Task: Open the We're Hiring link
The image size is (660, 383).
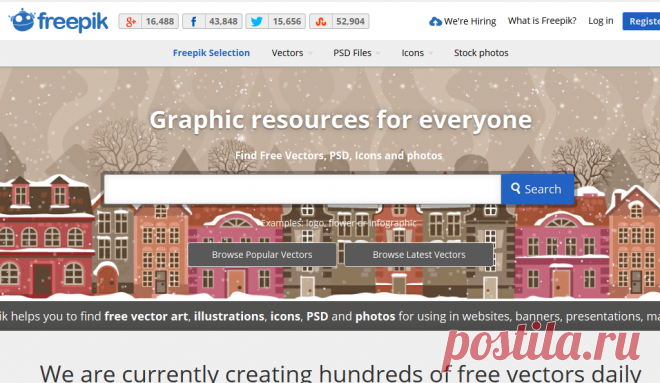Action: click(x=470, y=21)
